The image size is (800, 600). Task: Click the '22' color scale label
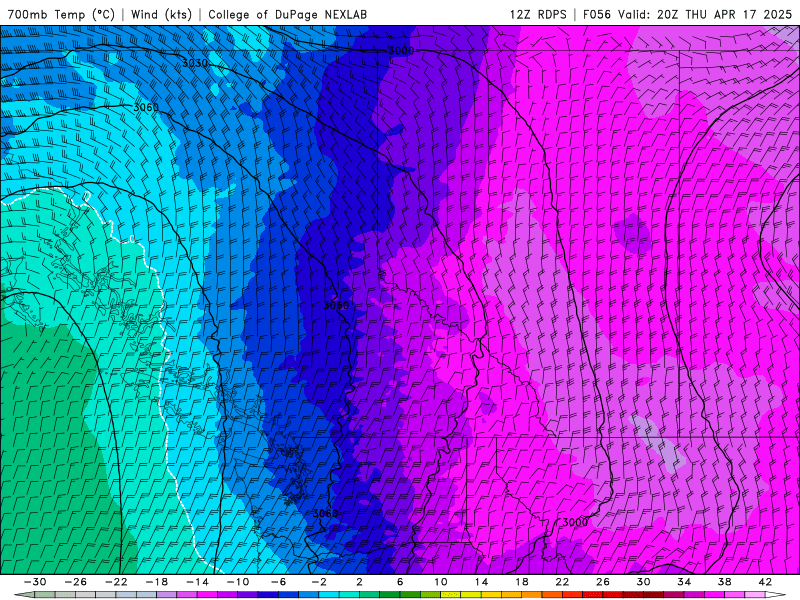(x=562, y=582)
